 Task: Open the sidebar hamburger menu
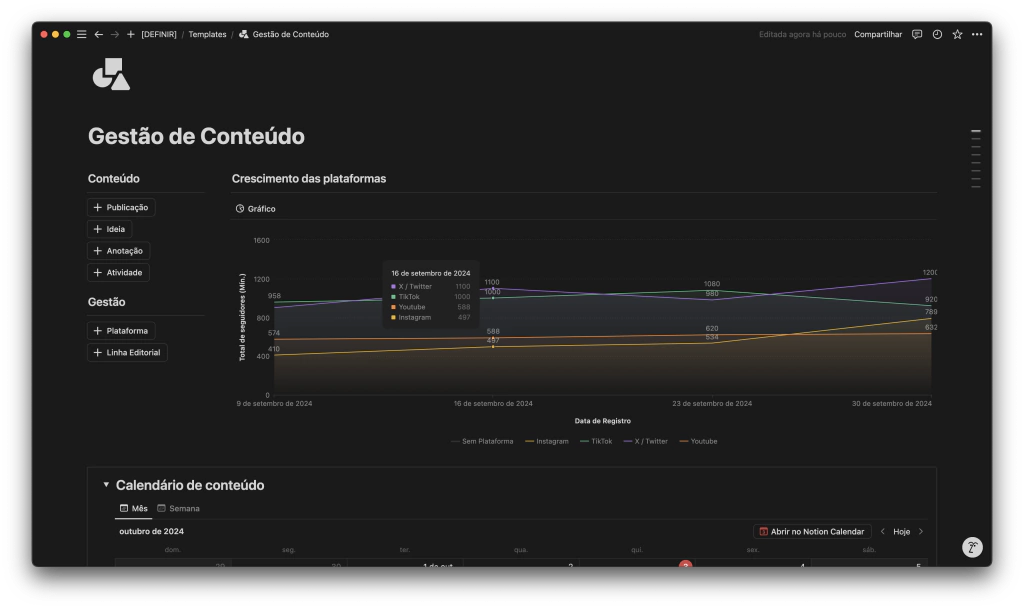[82, 34]
